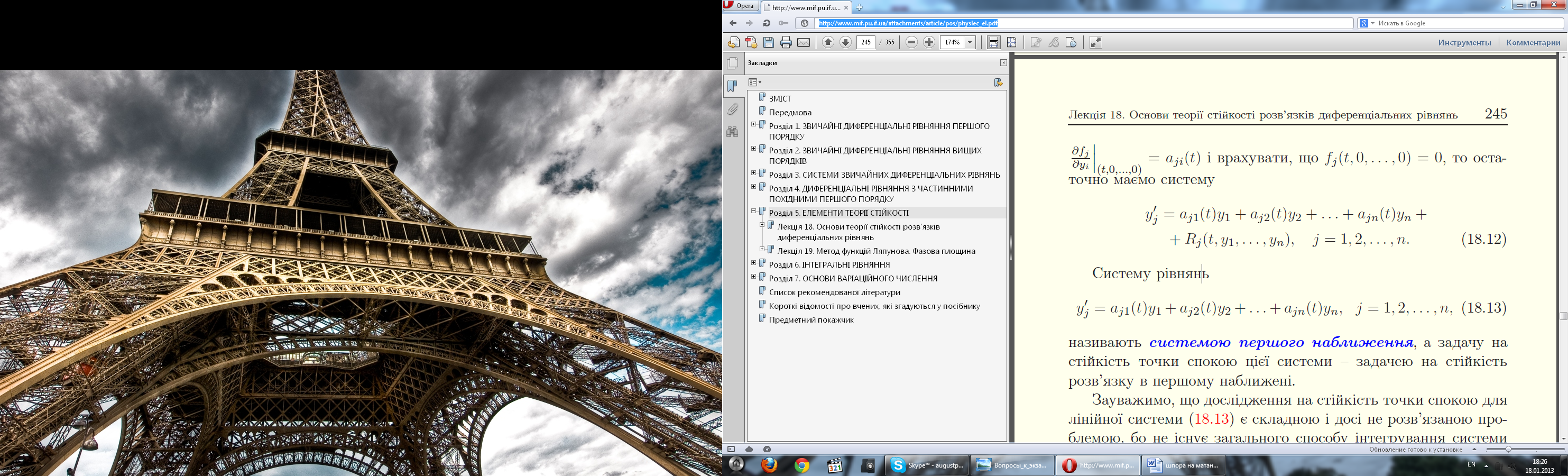Screen dimensions: 1568x476
Task: Click the Opera Link cloud icon
Action: [749, 449]
